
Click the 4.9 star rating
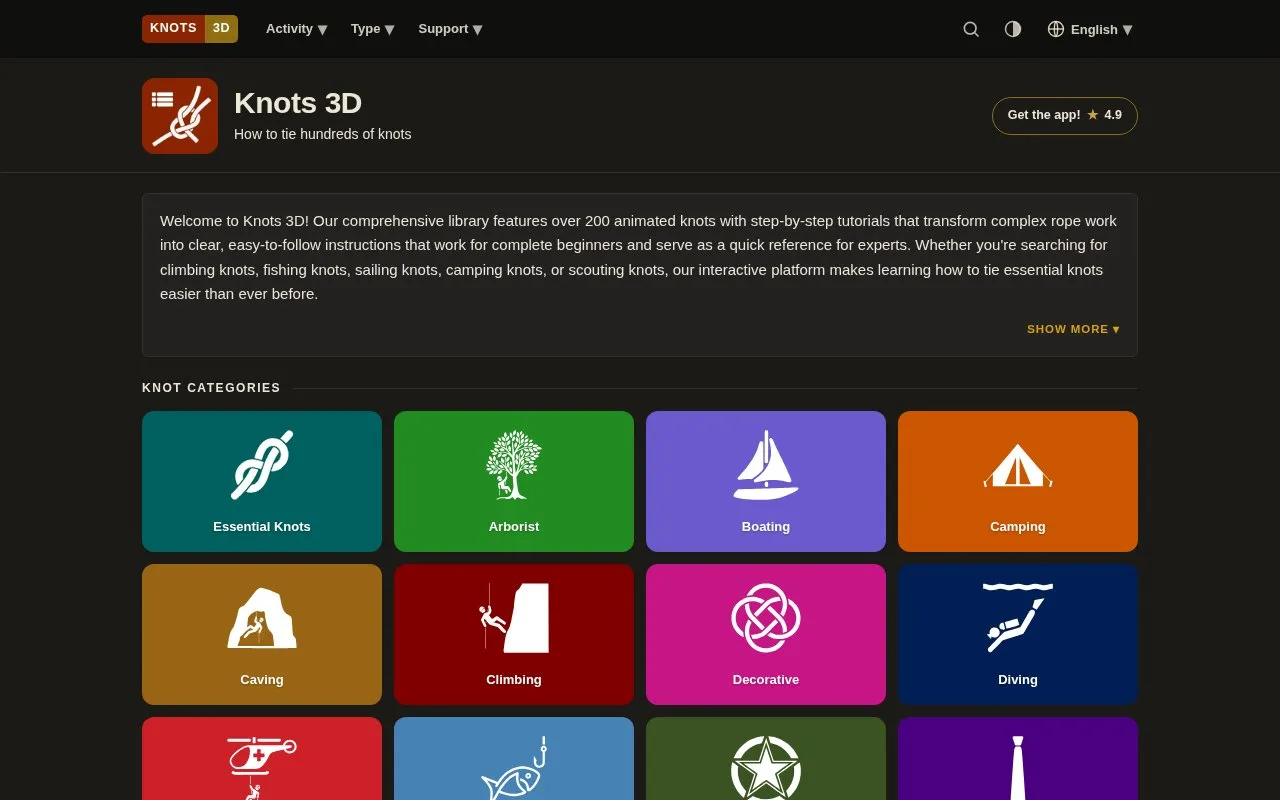click(1104, 115)
